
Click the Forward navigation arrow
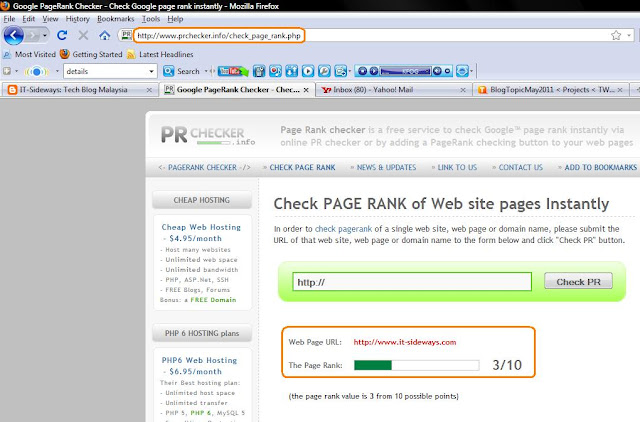pos(32,36)
